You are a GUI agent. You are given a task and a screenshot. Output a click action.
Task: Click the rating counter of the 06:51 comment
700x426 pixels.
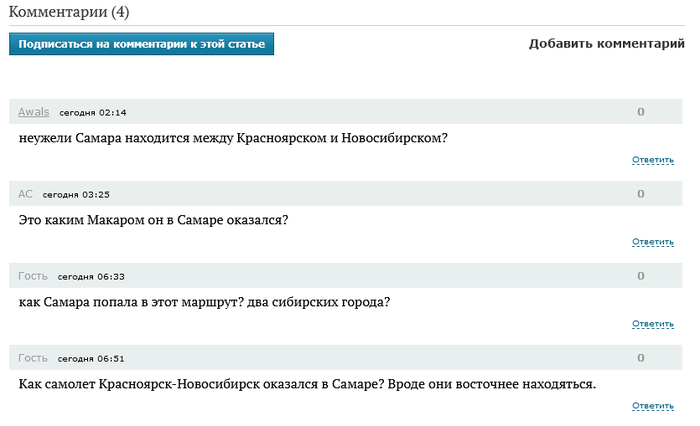tap(641, 358)
